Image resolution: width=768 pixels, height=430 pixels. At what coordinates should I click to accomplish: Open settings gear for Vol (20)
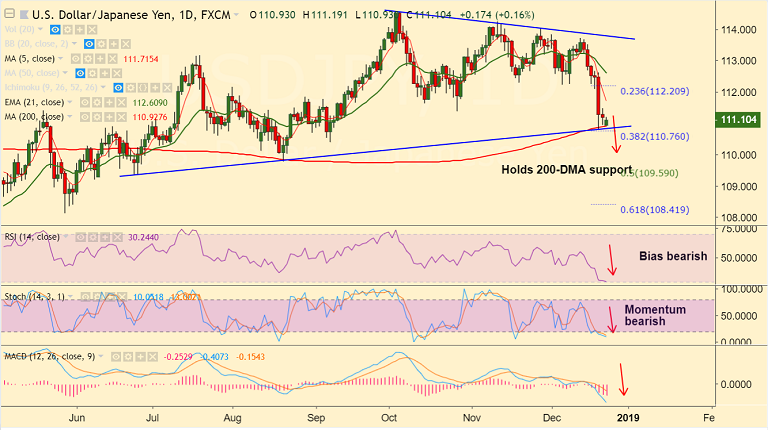point(68,29)
